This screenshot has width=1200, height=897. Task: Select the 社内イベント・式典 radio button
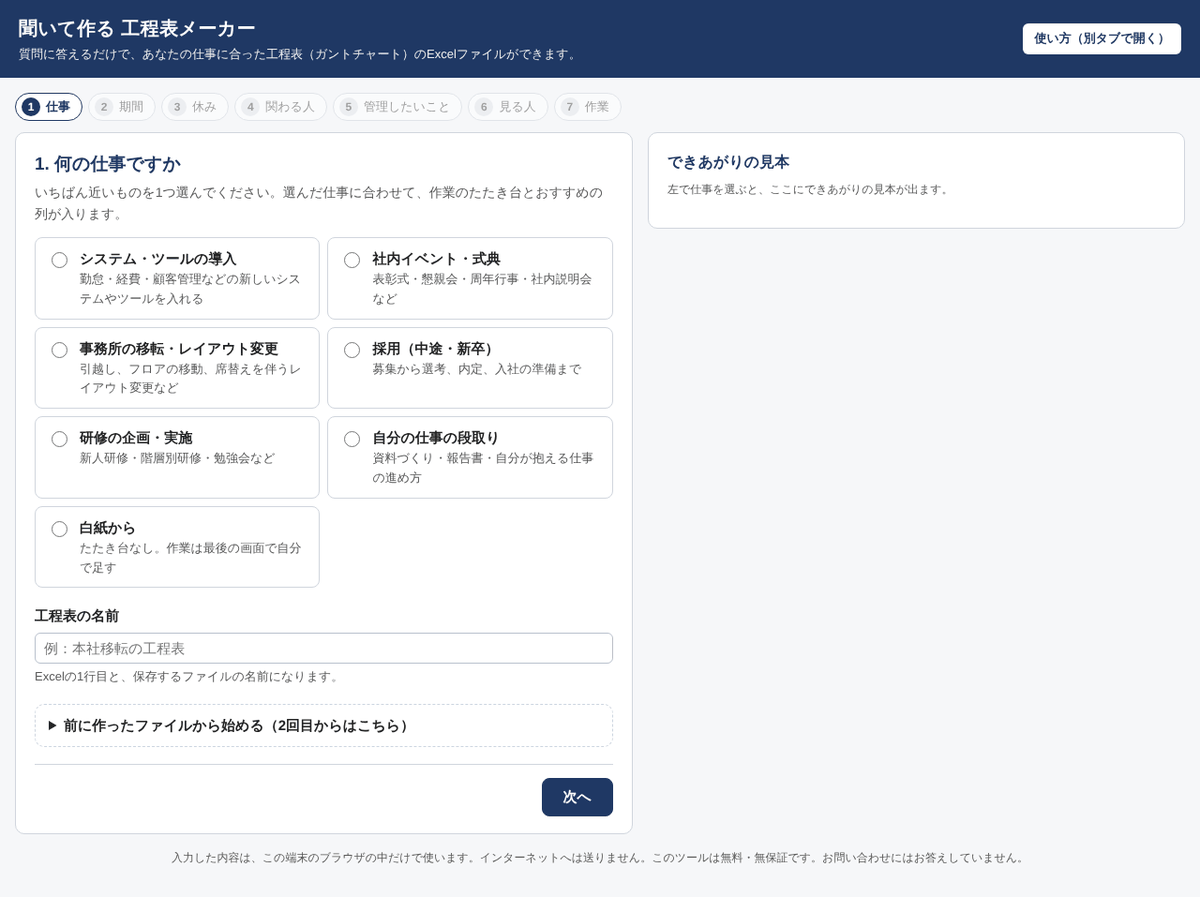click(352, 260)
